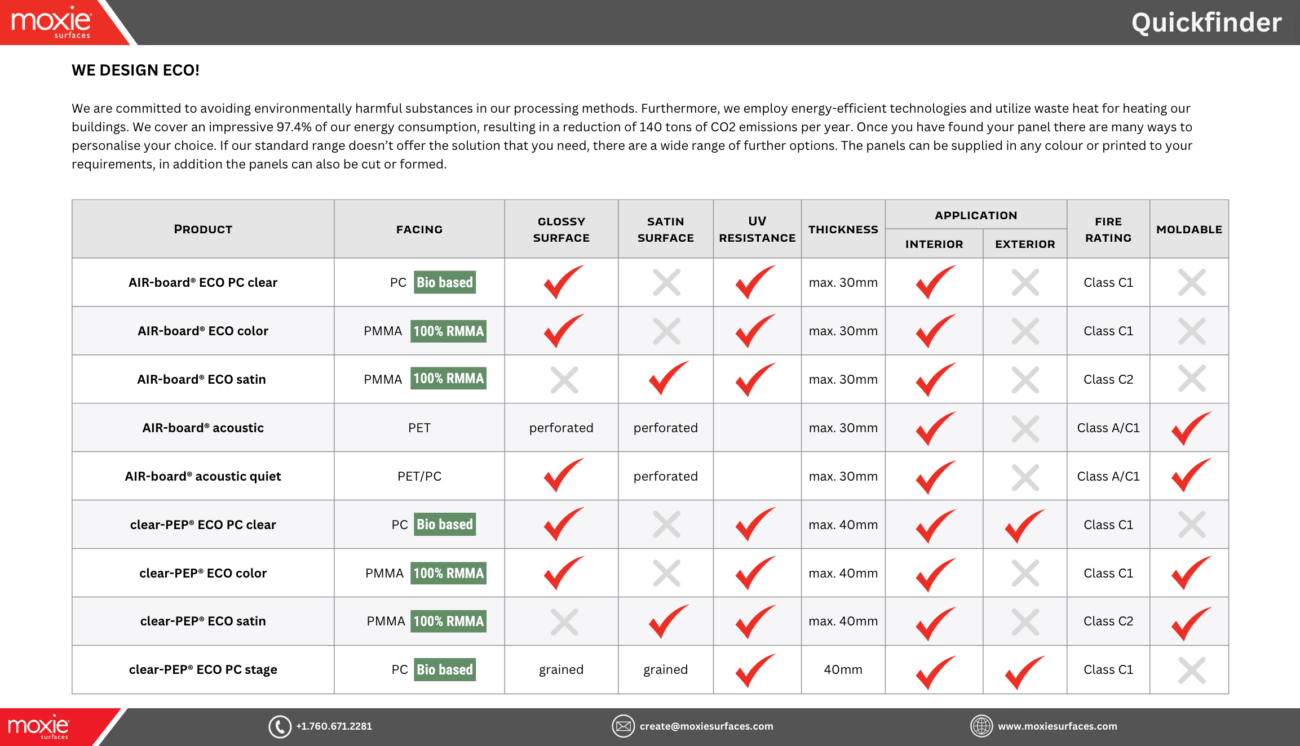Click the Satin Surface column header
This screenshot has width=1300, height=746.
pyautogui.click(x=665, y=229)
